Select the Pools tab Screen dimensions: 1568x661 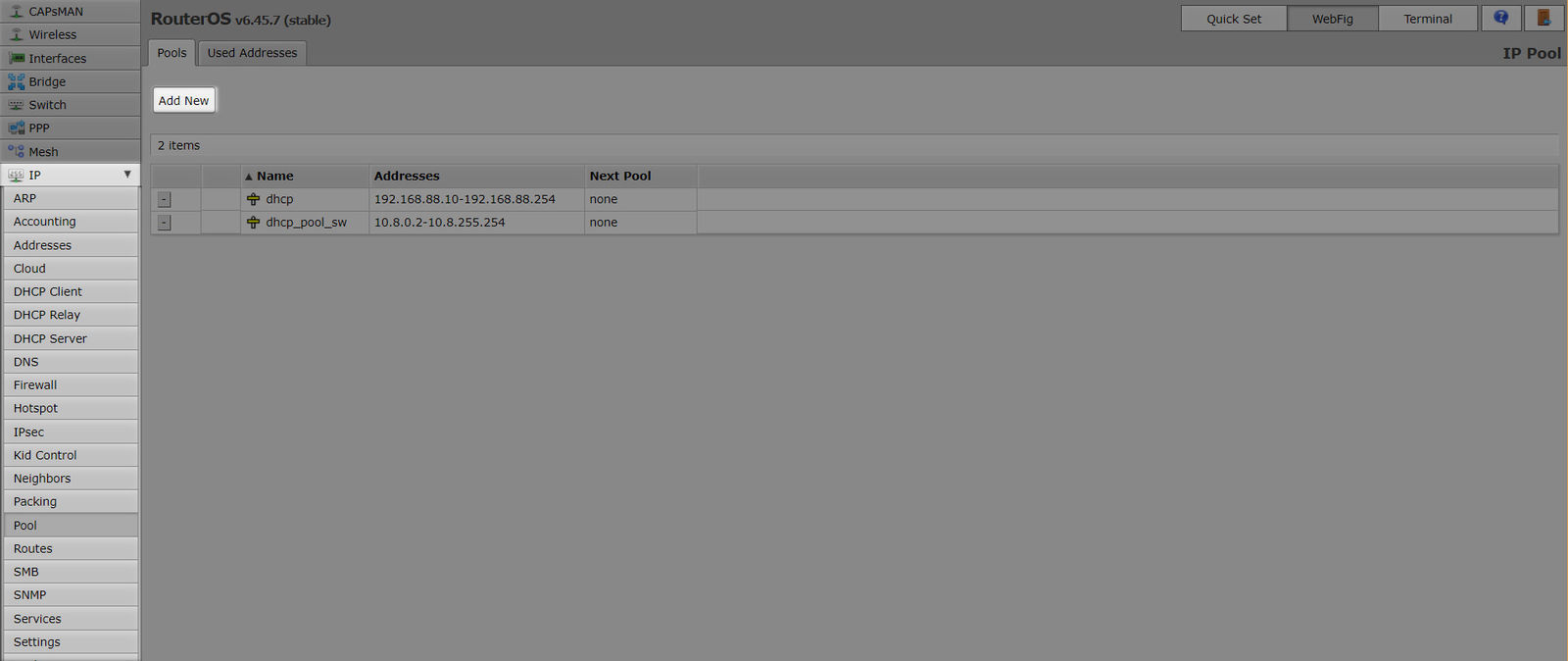pyautogui.click(x=171, y=53)
